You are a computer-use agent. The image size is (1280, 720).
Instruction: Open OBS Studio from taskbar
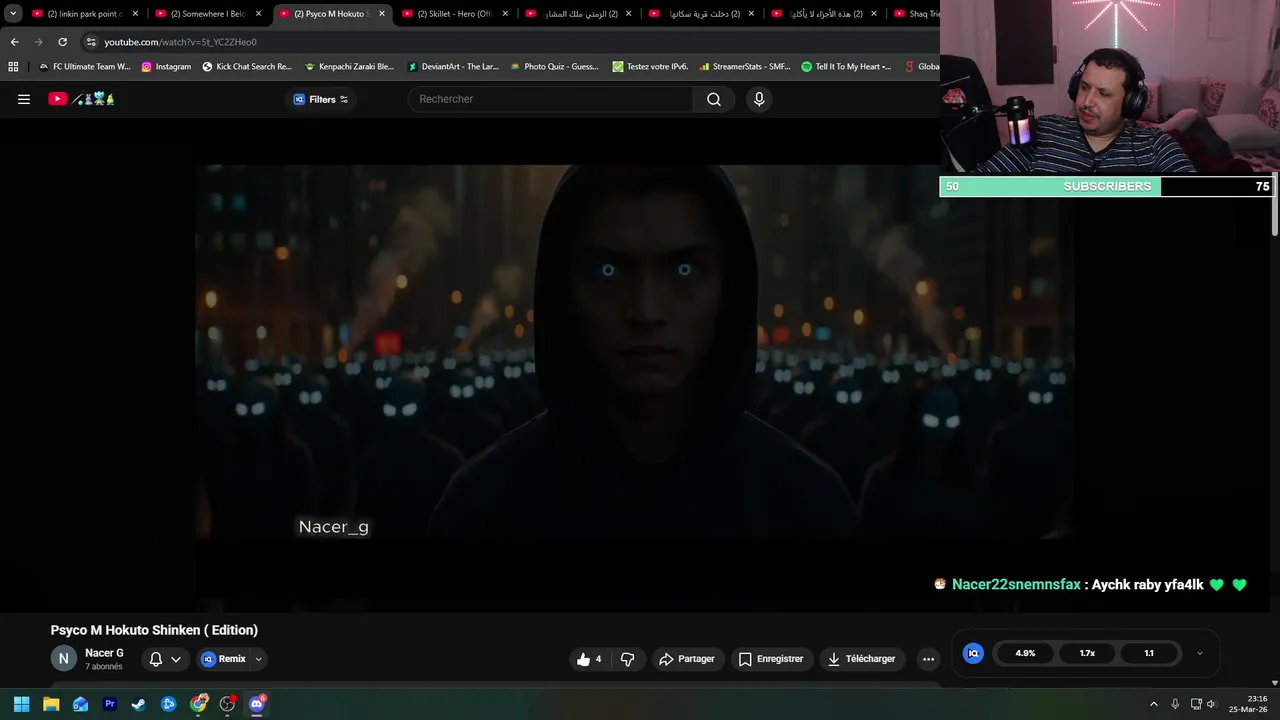(227, 704)
